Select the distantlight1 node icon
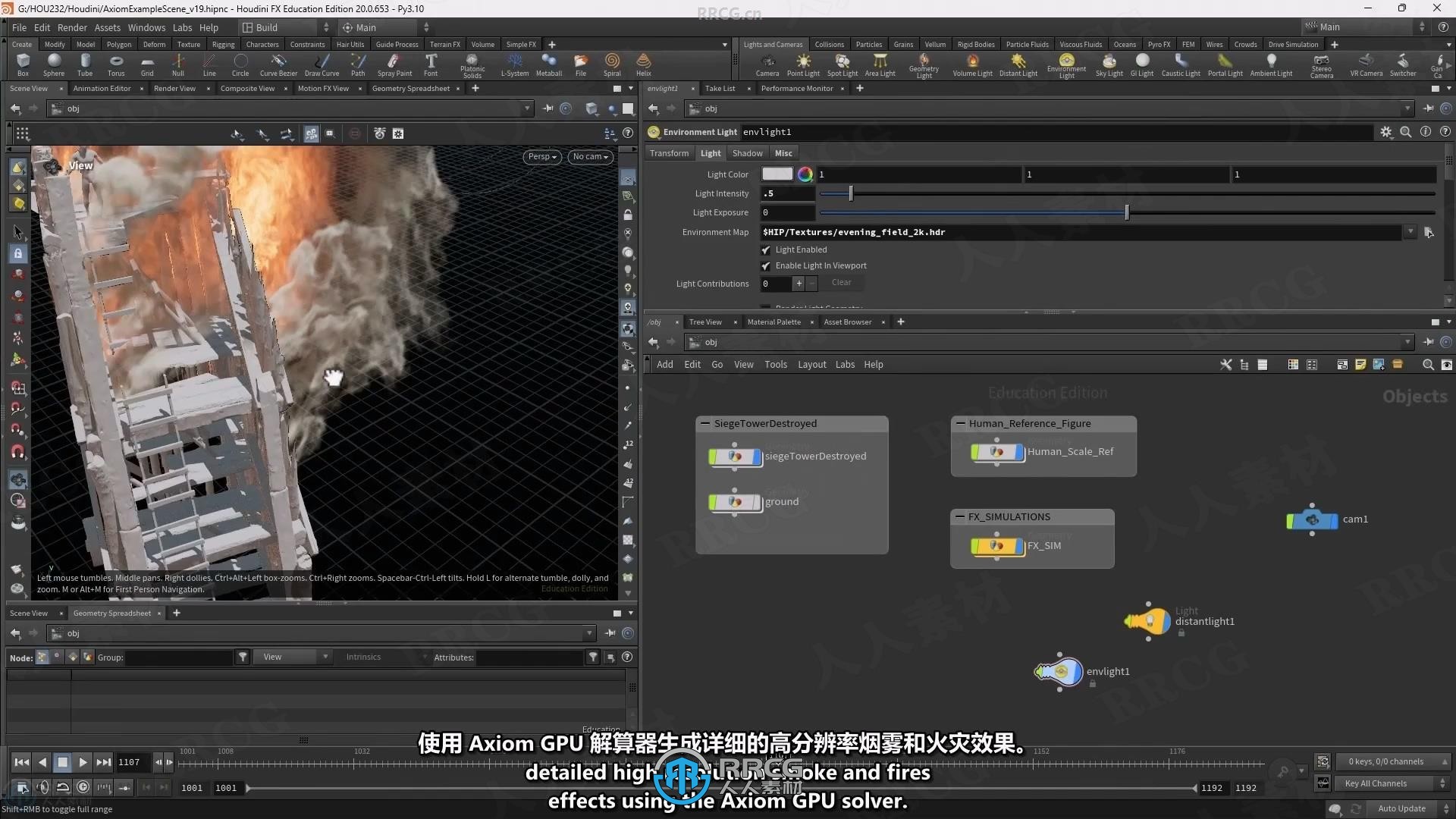 [x=1148, y=621]
